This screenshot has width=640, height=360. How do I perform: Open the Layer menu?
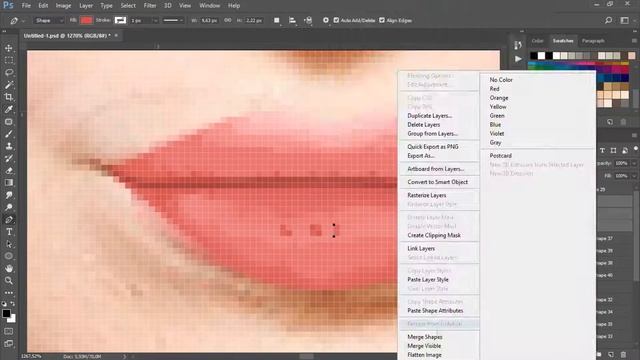(86, 6)
